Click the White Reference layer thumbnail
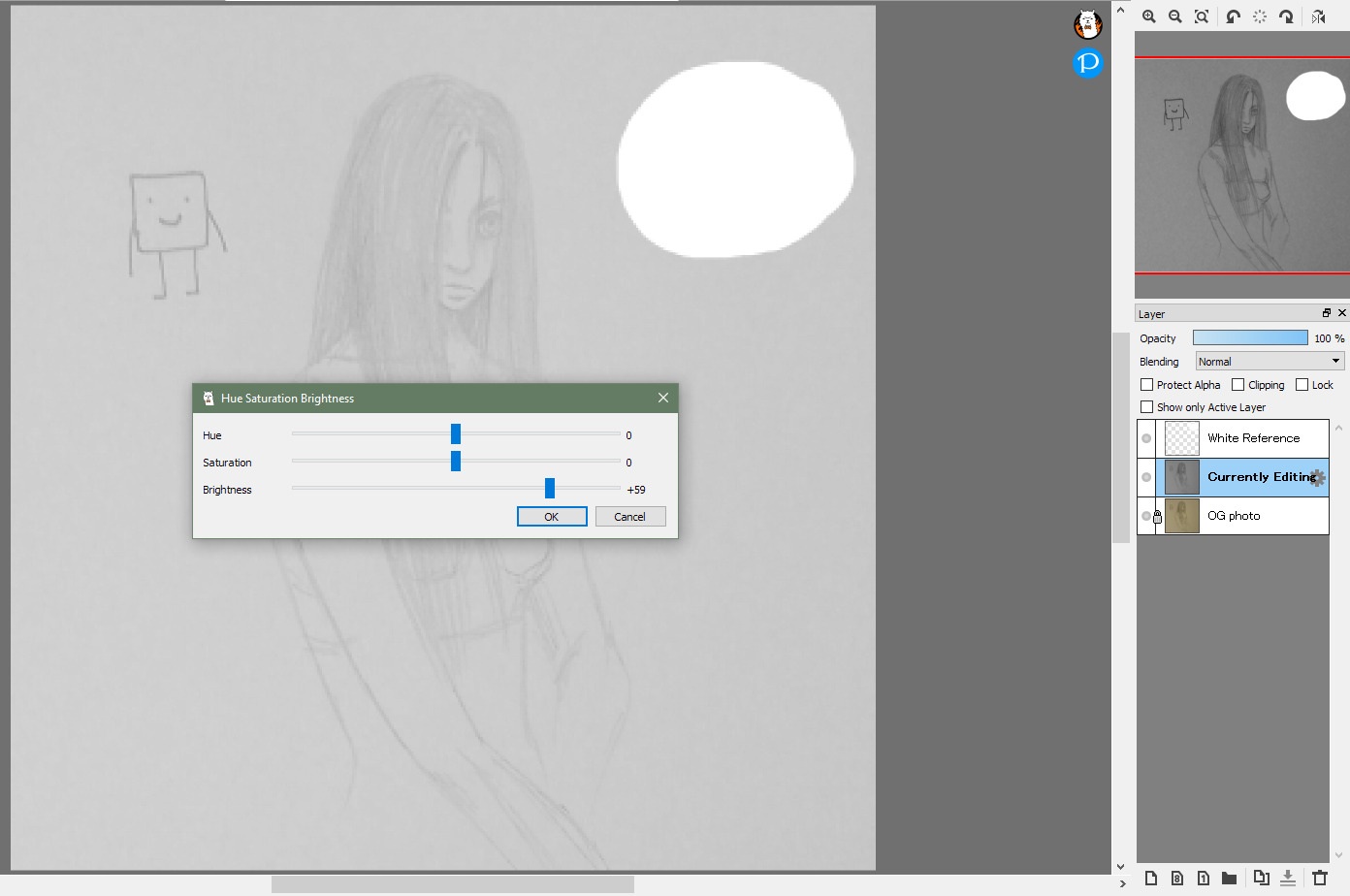The image size is (1350, 896). tap(1182, 438)
